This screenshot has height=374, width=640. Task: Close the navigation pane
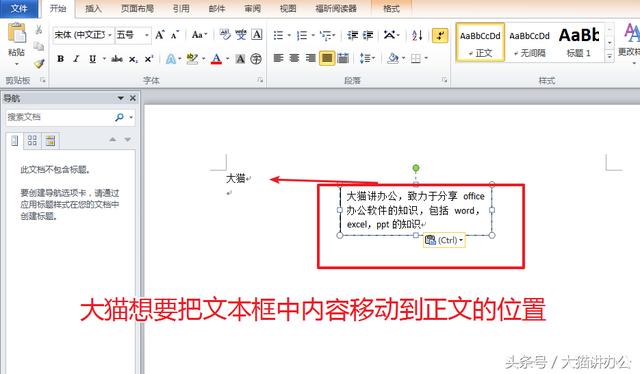133,98
